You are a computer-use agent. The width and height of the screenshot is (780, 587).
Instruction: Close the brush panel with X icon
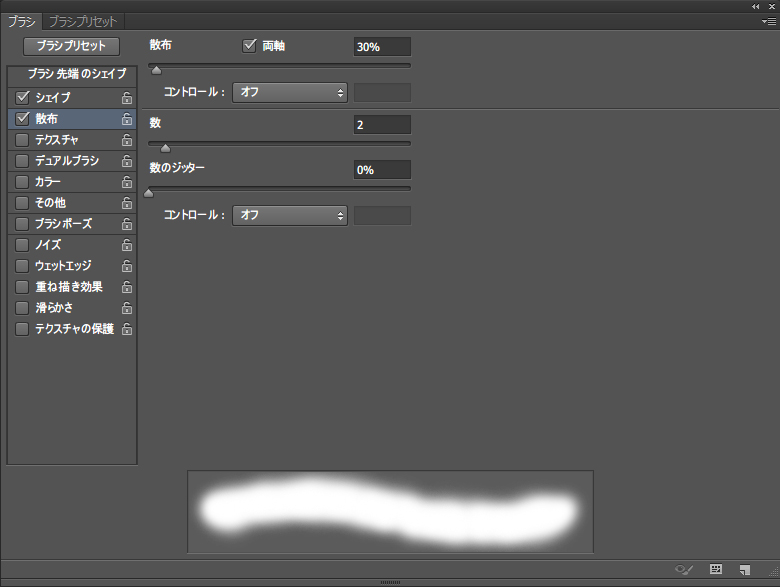[772, 6]
